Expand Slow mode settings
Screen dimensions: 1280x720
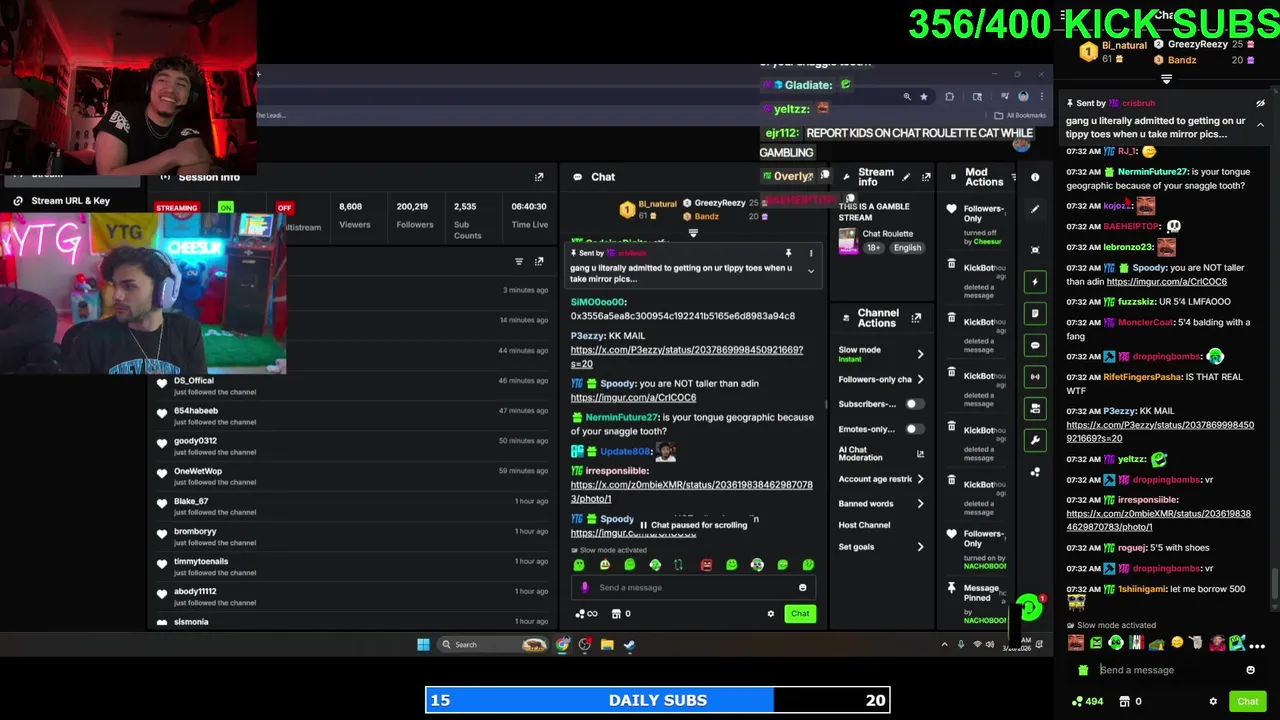click(920, 354)
